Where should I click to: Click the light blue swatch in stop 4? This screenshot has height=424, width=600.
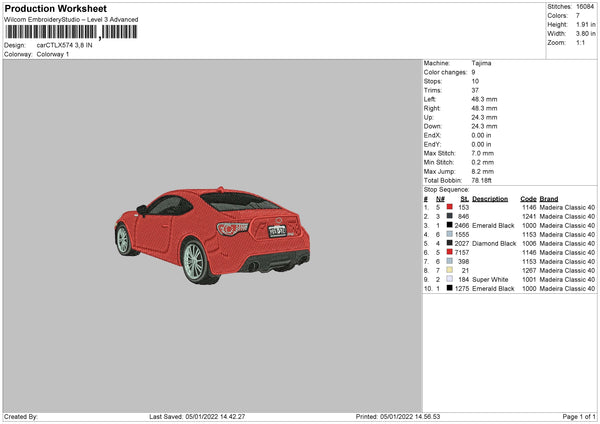click(x=449, y=234)
